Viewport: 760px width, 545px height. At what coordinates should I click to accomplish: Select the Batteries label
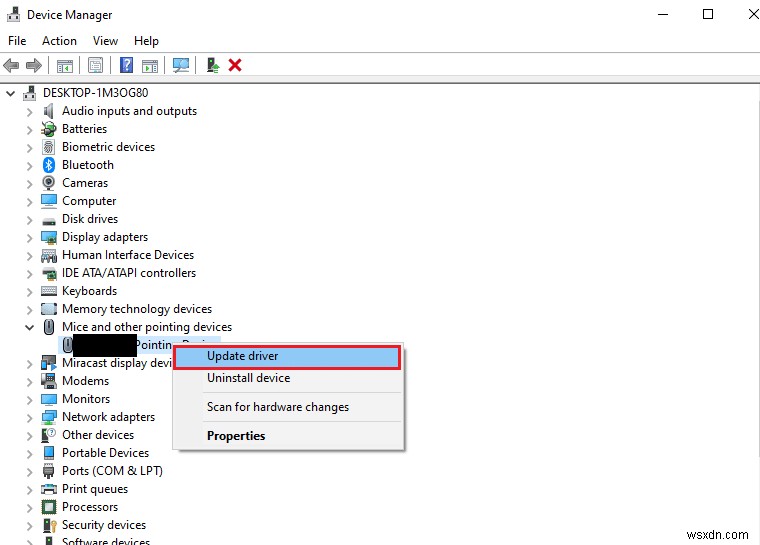pos(84,129)
